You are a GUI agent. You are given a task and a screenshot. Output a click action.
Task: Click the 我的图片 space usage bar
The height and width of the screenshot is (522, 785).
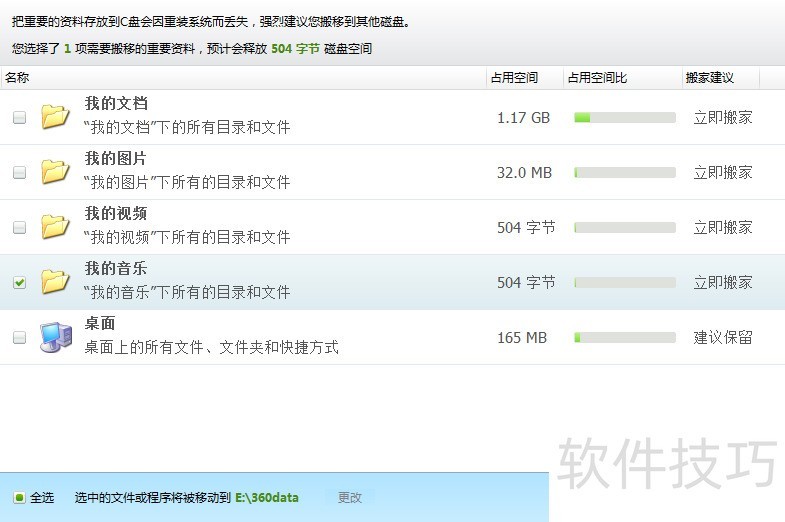(x=625, y=173)
